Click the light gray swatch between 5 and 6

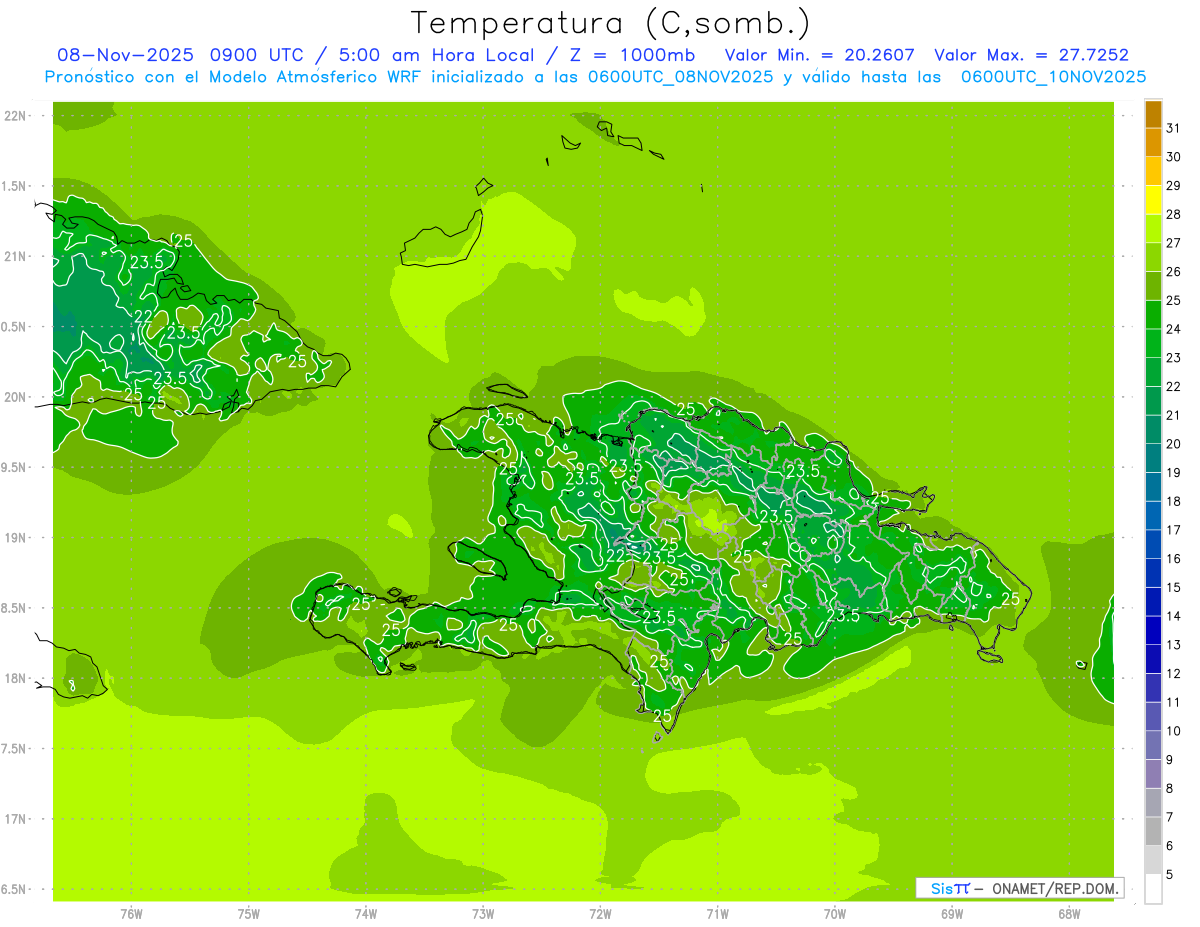pos(1153,860)
